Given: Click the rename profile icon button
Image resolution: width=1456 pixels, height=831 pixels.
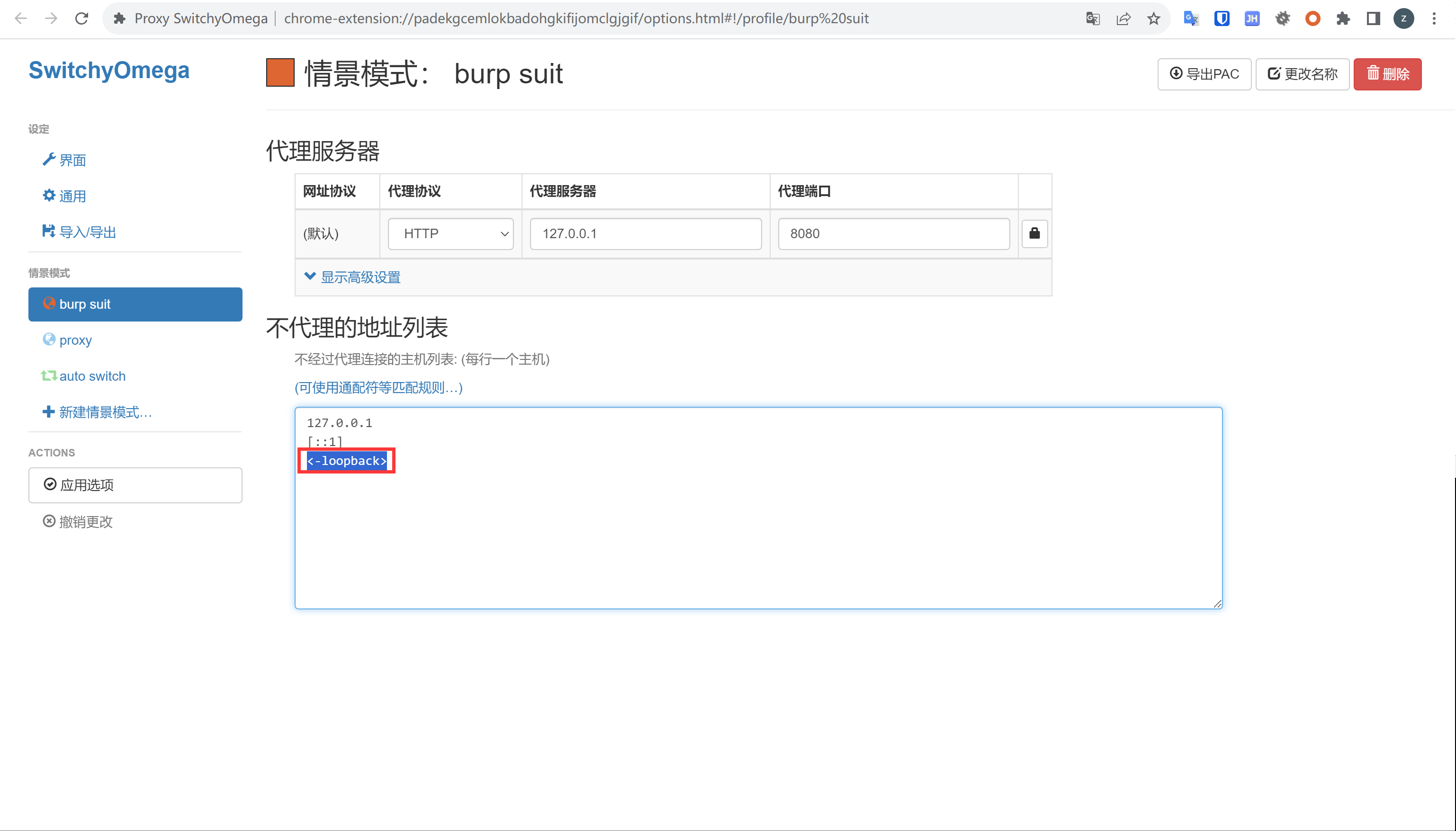Looking at the screenshot, I should click(1302, 73).
